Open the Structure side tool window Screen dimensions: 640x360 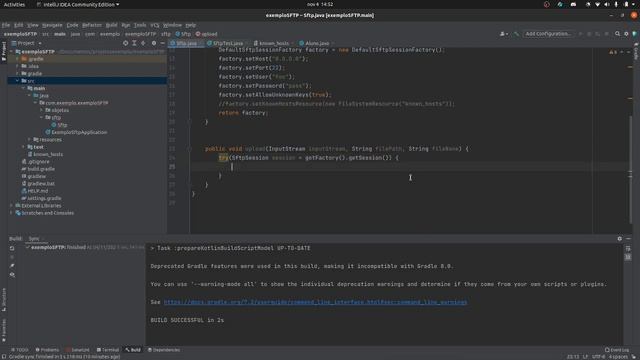(x=4, y=300)
